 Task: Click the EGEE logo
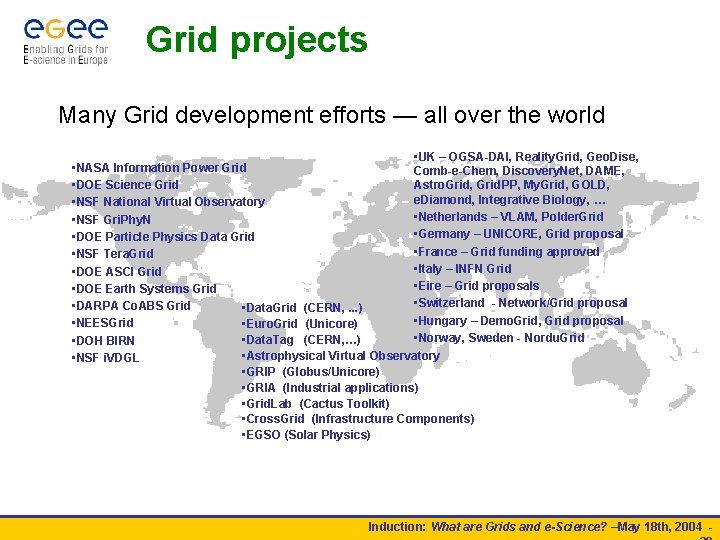(66, 42)
